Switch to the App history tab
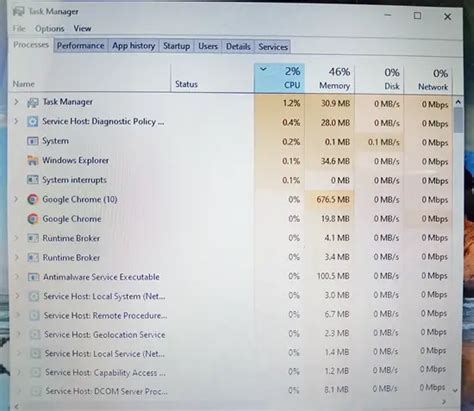This screenshot has height=411, width=474. coord(134,46)
